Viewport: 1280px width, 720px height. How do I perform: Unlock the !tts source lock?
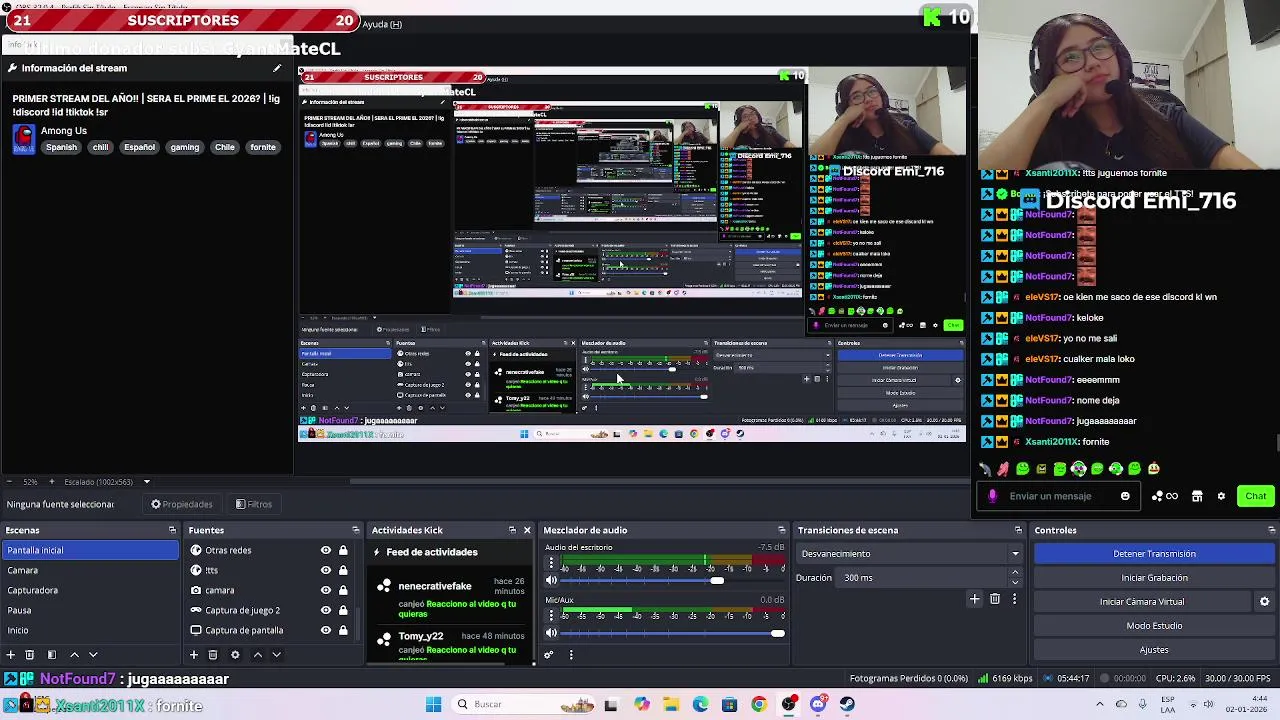tap(343, 570)
